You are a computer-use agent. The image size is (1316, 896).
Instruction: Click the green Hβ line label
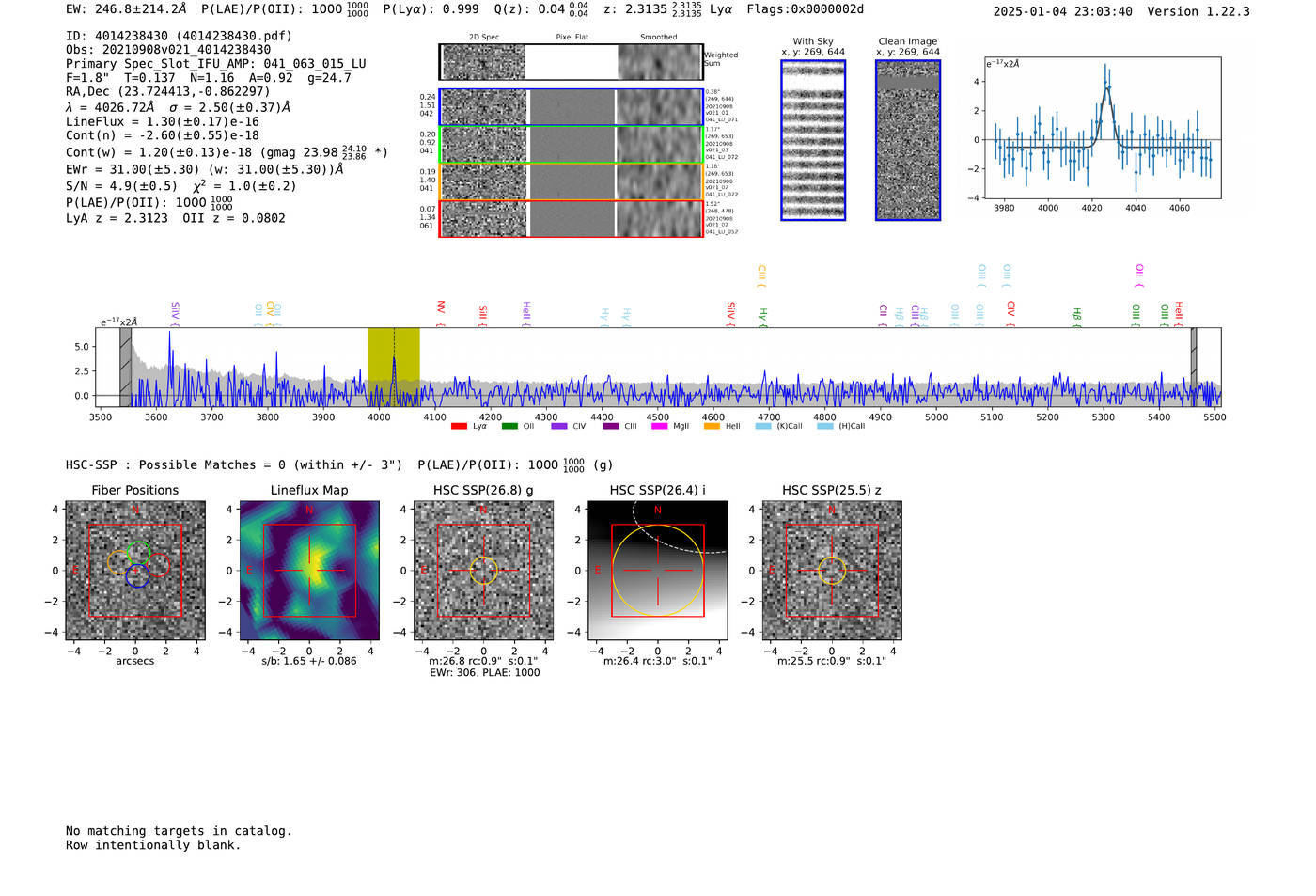1077,316
